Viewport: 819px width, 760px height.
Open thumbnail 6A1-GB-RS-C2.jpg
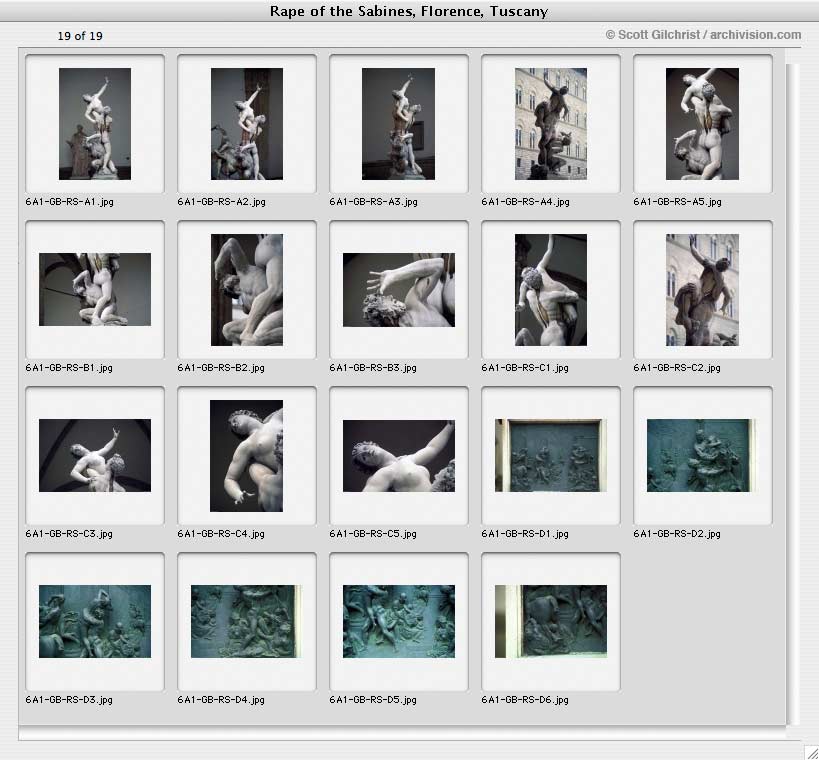(x=702, y=290)
